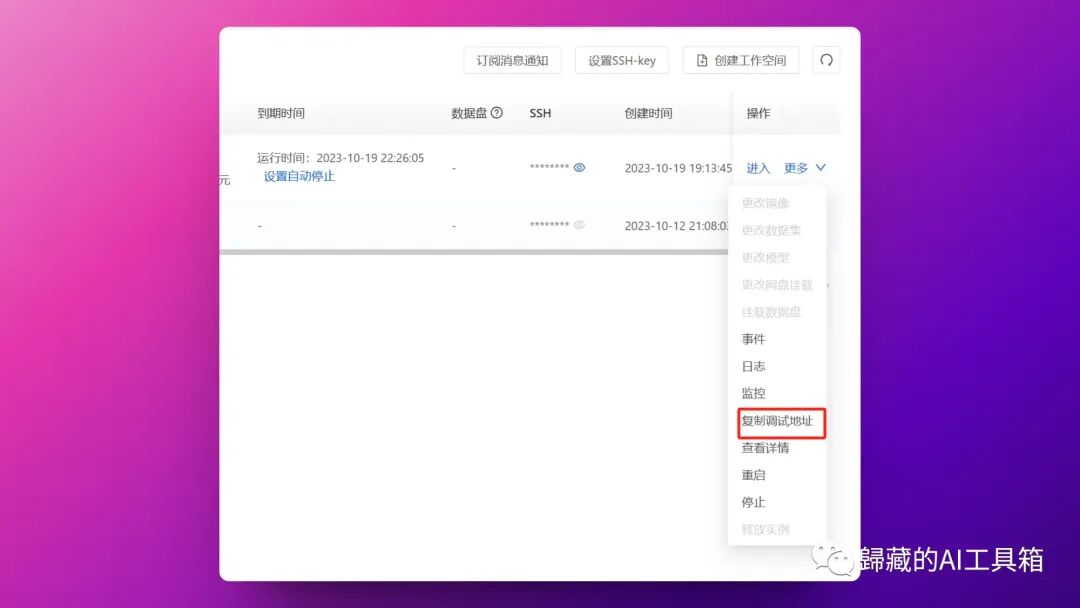Toggle SSH eye icon in 2023-10-12 row
Screen dimensions: 1080x608
[x=579, y=224]
